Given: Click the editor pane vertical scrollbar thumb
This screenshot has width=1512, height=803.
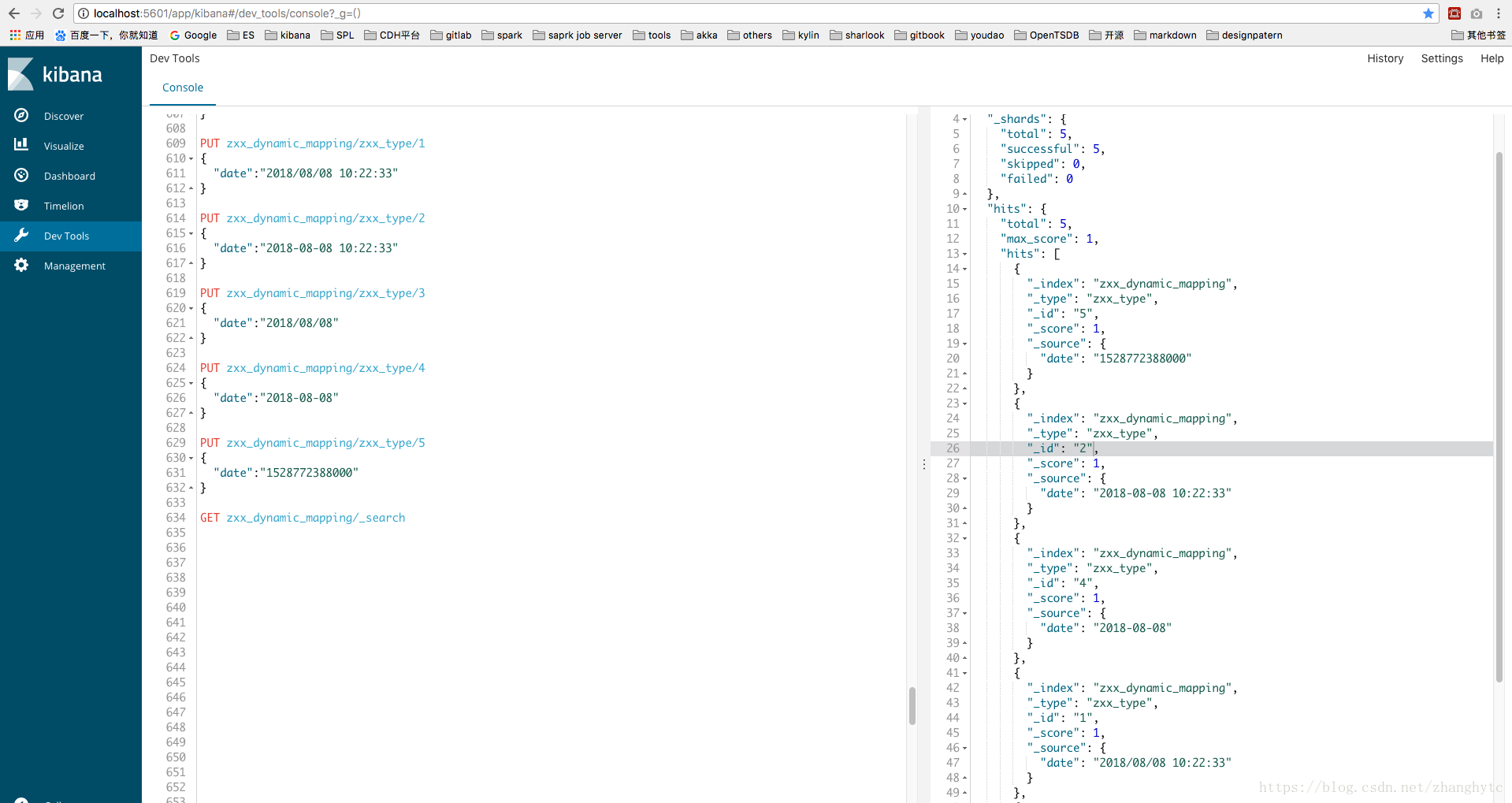Looking at the screenshot, I should coord(912,705).
